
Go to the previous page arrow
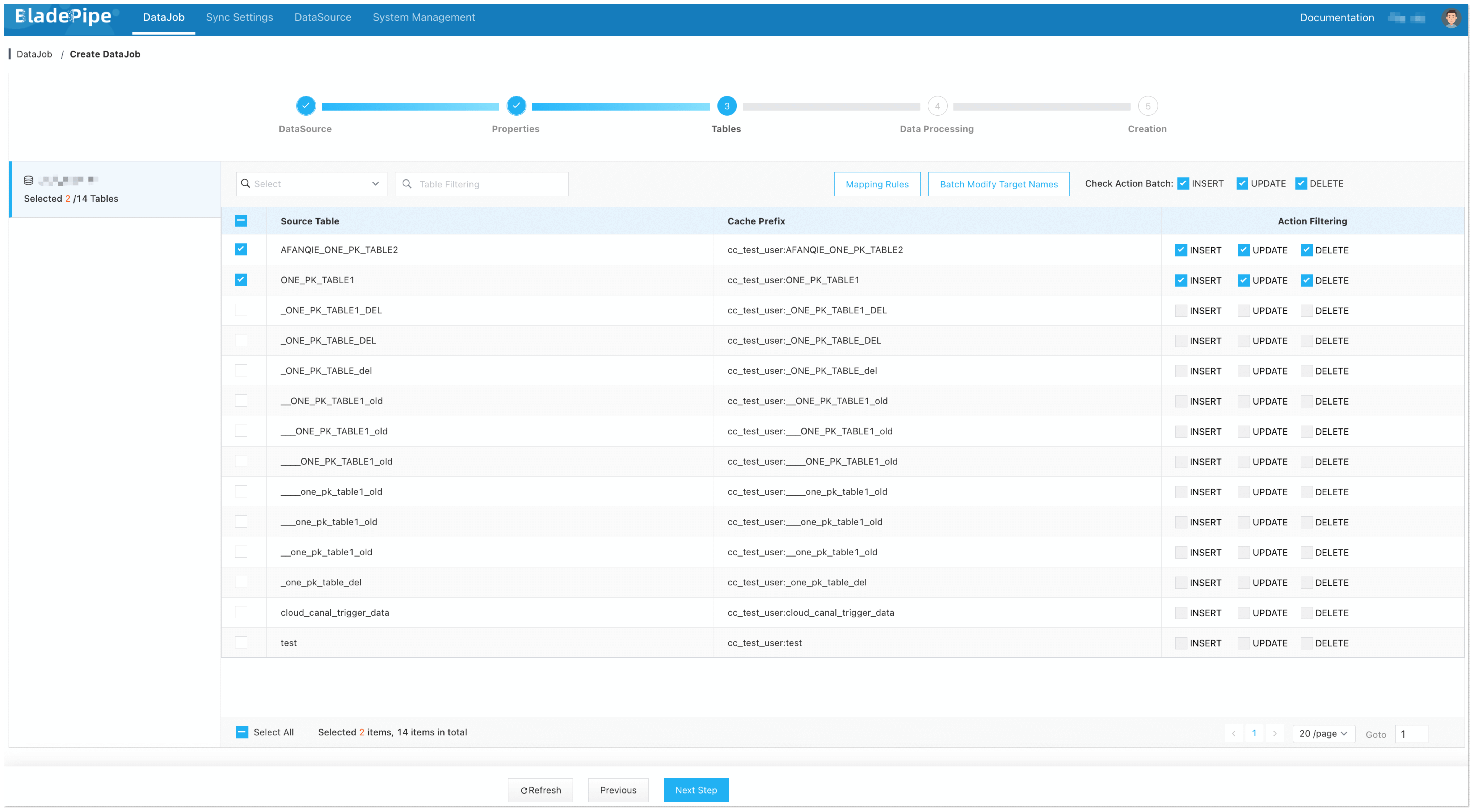click(x=1234, y=734)
